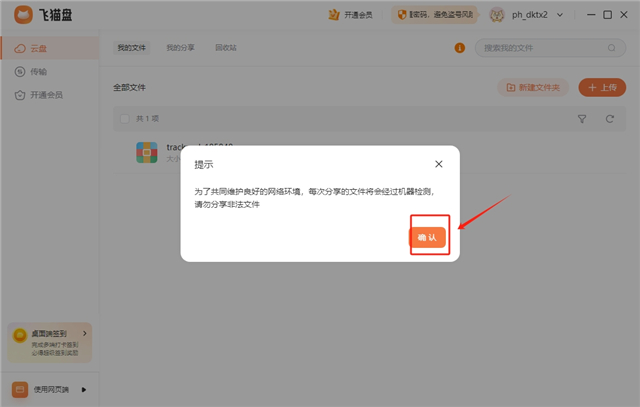Focus the 搜索我的文件 search field

pos(545,48)
